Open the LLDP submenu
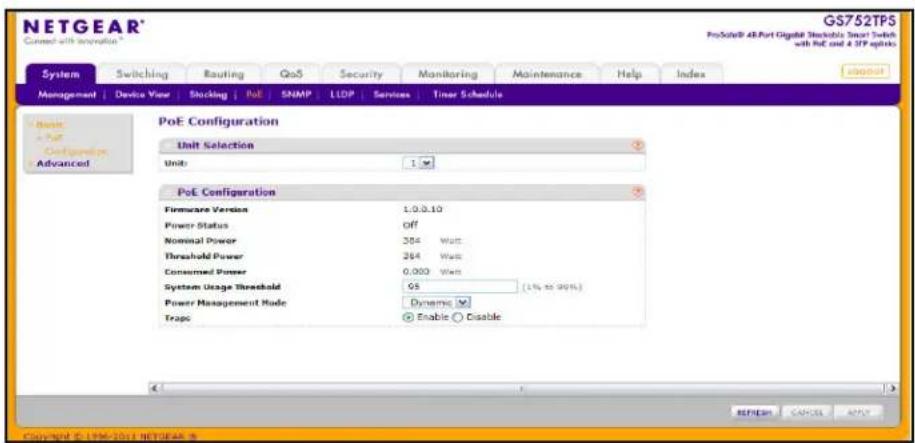The height and width of the screenshot is (443, 915). click(x=343, y=95)
